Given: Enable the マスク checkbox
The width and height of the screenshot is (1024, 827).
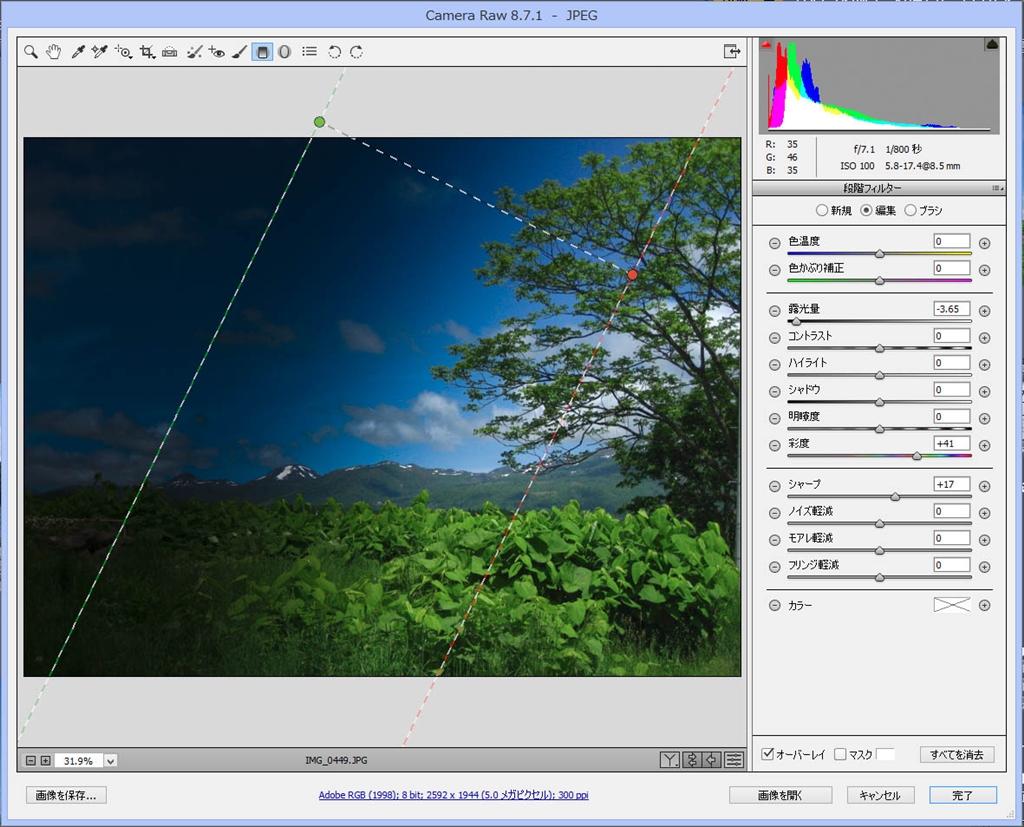Looking at the screenshot, I should tap(840, 754).
